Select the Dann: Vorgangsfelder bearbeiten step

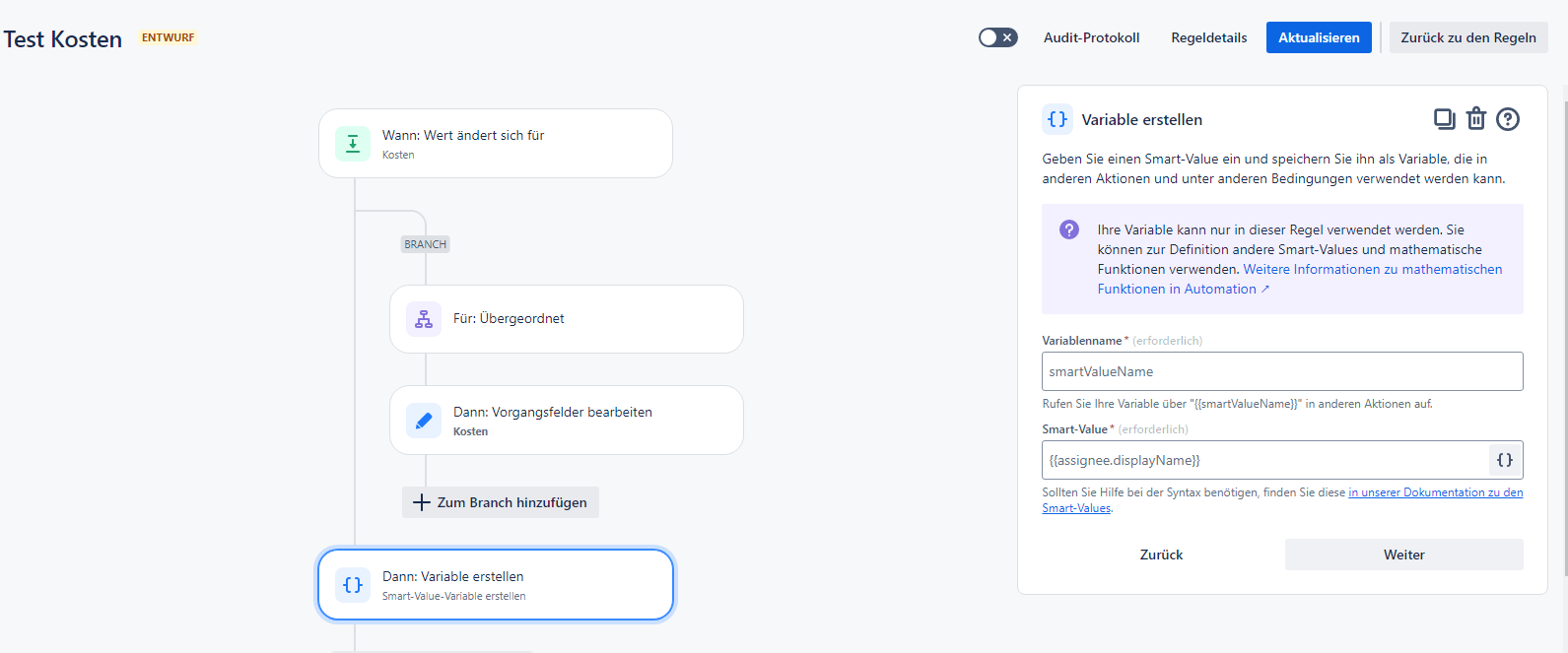tap(567, 421)
